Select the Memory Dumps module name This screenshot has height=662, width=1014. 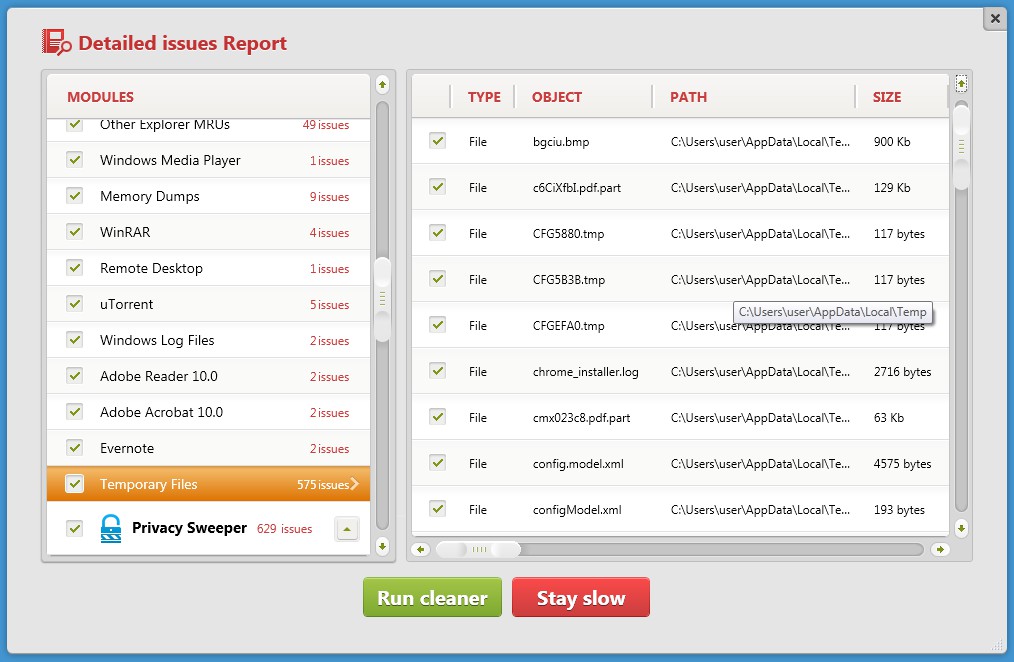[149, 196]
